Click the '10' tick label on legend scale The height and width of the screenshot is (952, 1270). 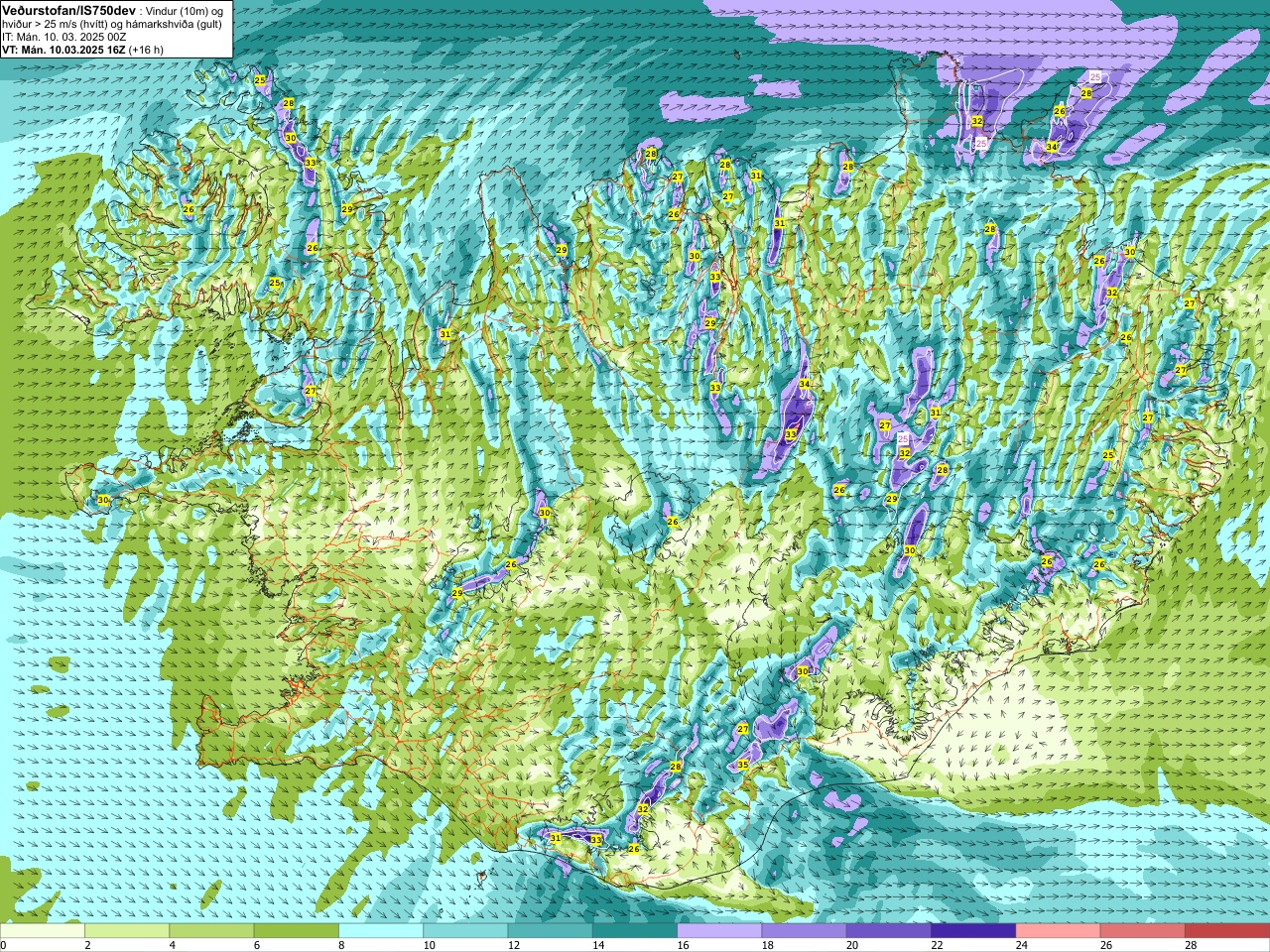pyautogui.click(x=429, y=945)
